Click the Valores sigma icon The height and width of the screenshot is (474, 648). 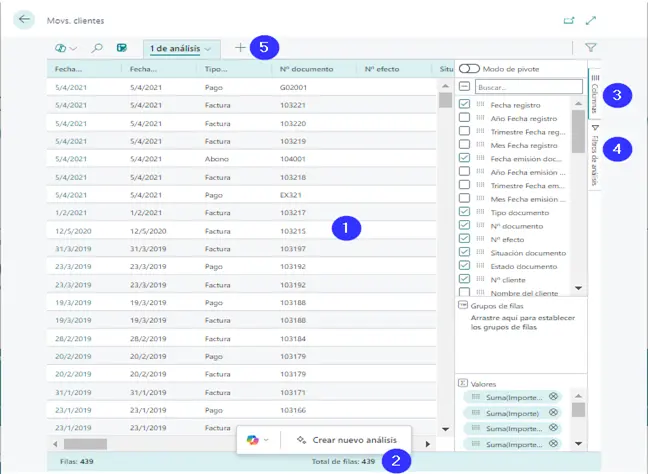click(x=463, y=383)
